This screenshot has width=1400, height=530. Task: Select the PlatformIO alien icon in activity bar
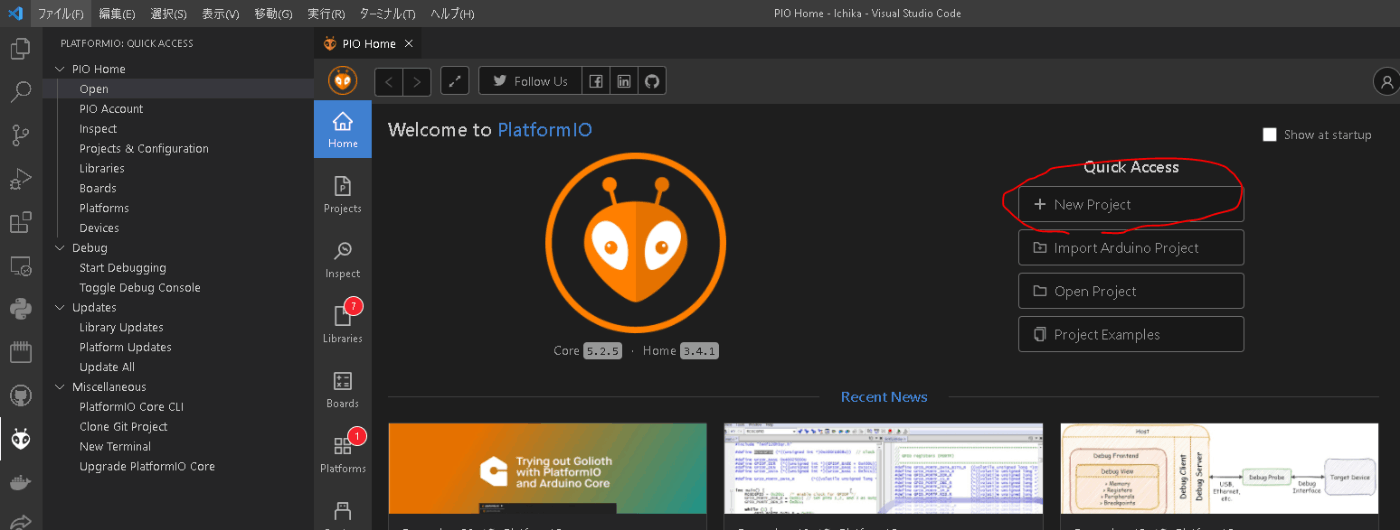click(20, 439)
